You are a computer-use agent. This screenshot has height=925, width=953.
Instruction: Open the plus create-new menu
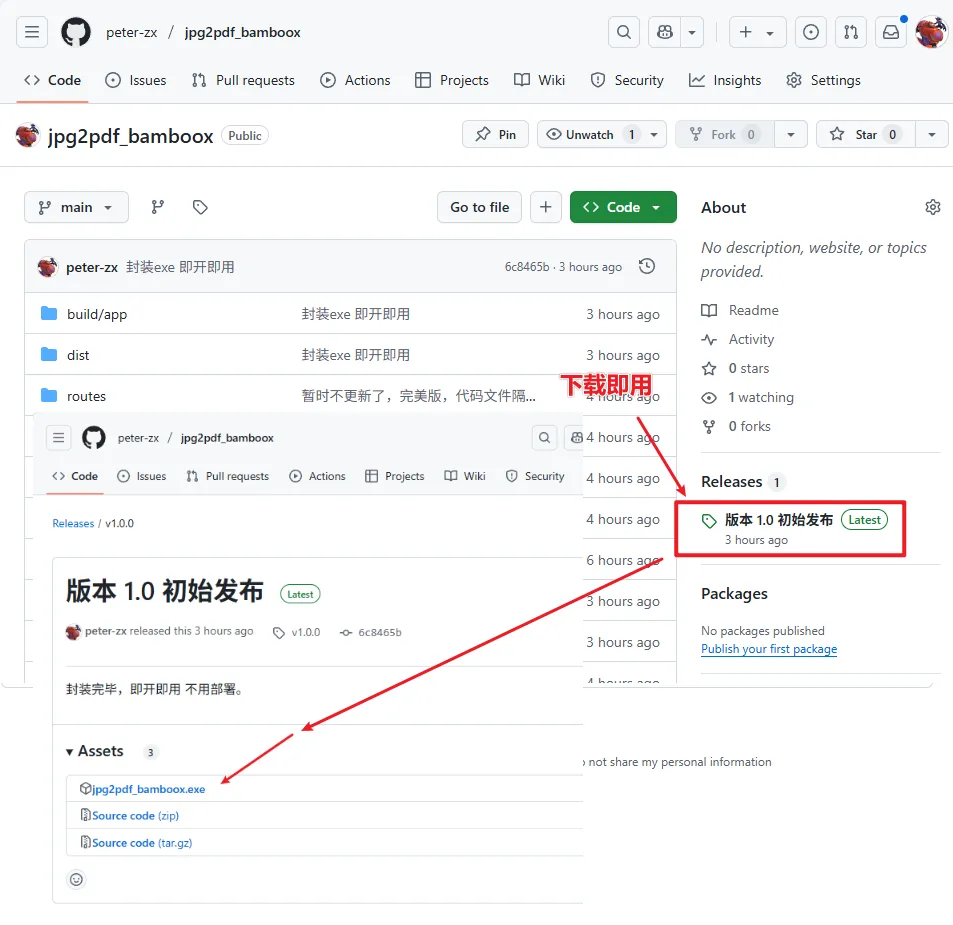[x=757, y=32]
